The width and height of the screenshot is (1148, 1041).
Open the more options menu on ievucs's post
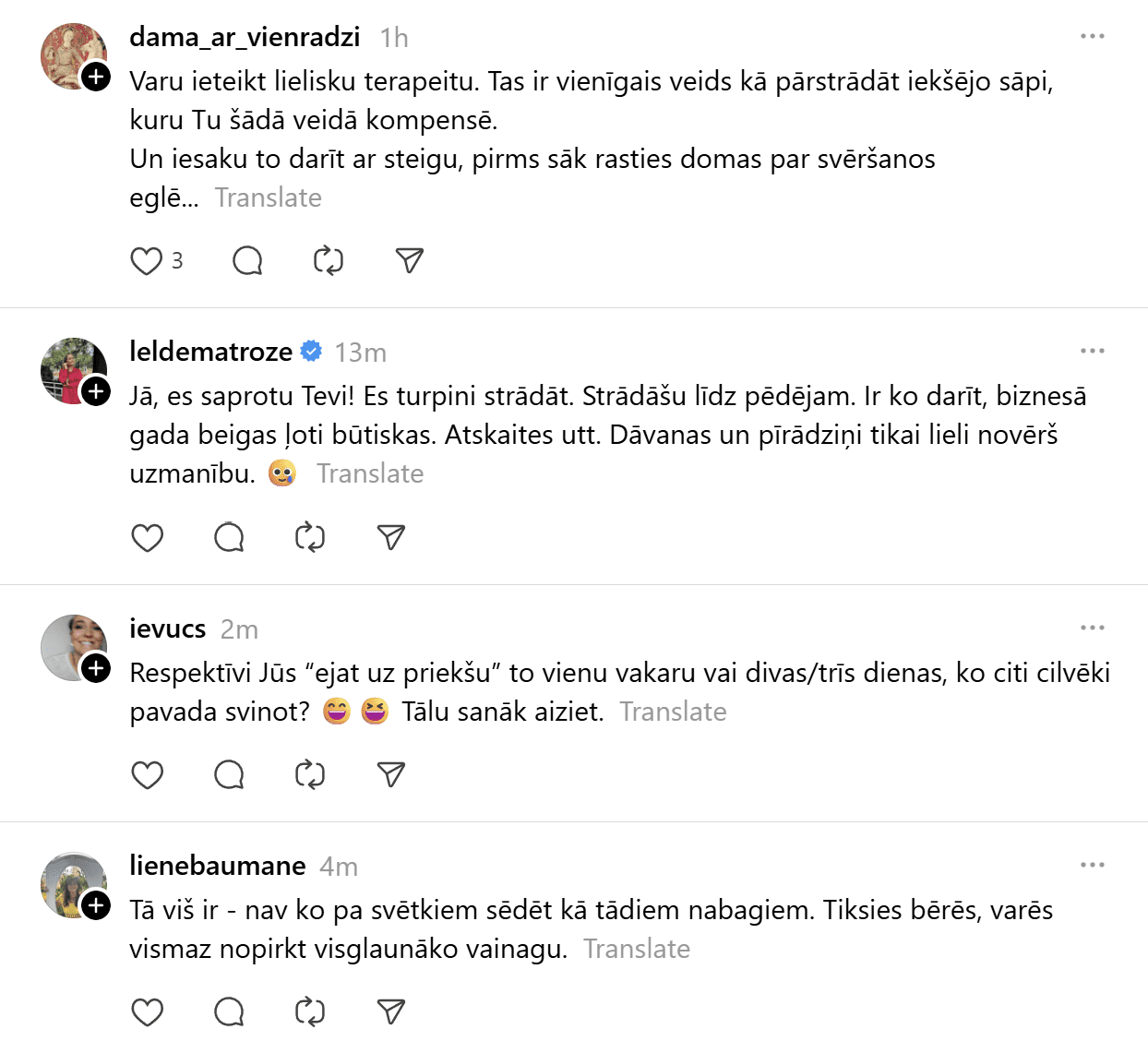pos(1092,628)
